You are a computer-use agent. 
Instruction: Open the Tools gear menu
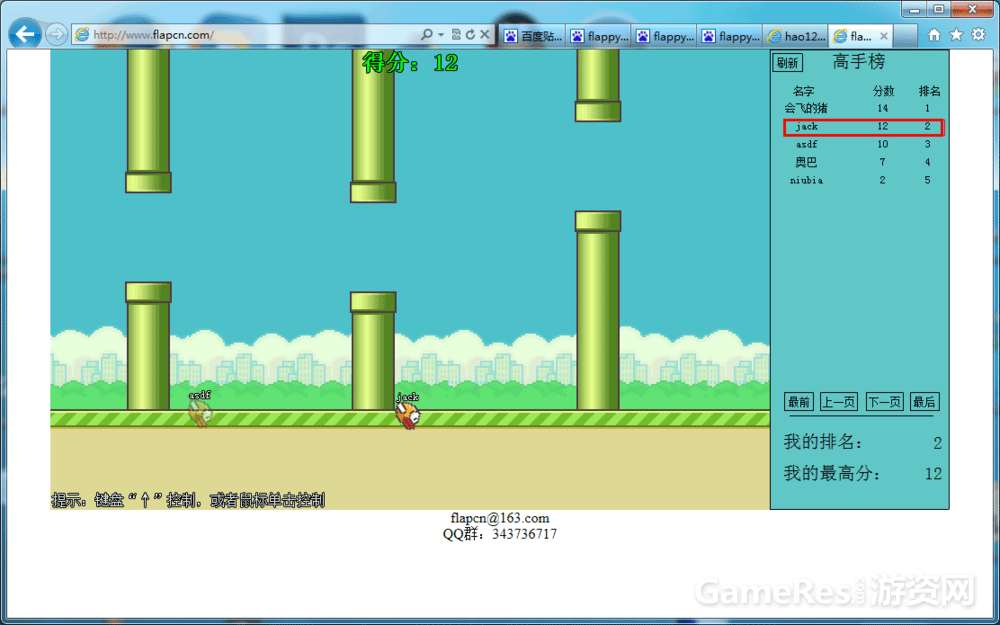[x=978, y=35]
